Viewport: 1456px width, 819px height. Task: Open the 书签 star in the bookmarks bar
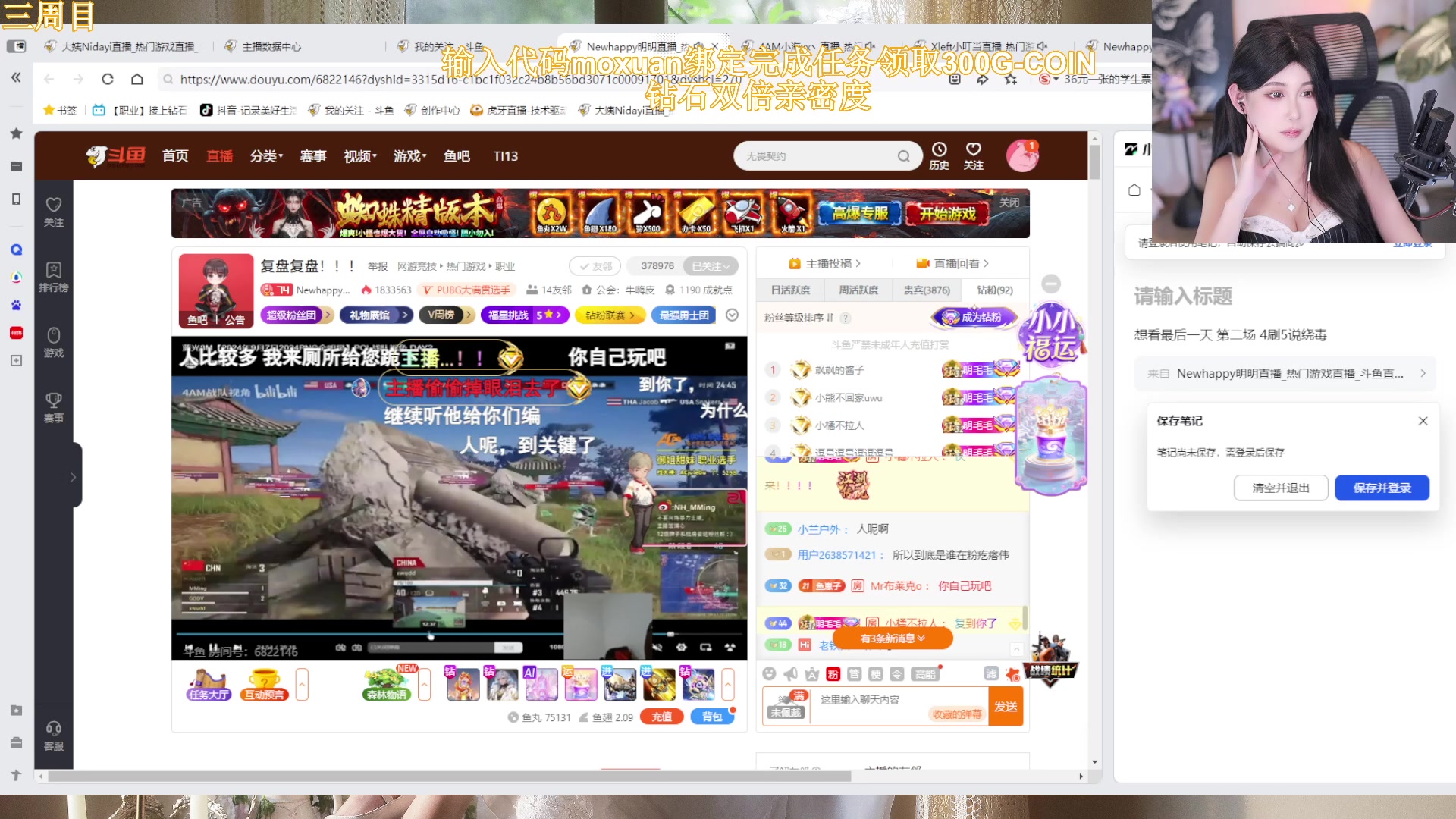tap(60, 110)
